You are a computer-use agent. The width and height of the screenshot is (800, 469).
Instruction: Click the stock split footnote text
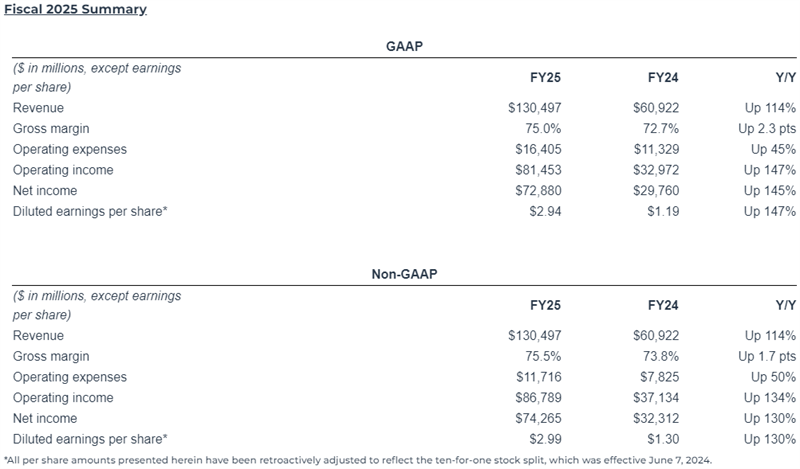point(358,460)
